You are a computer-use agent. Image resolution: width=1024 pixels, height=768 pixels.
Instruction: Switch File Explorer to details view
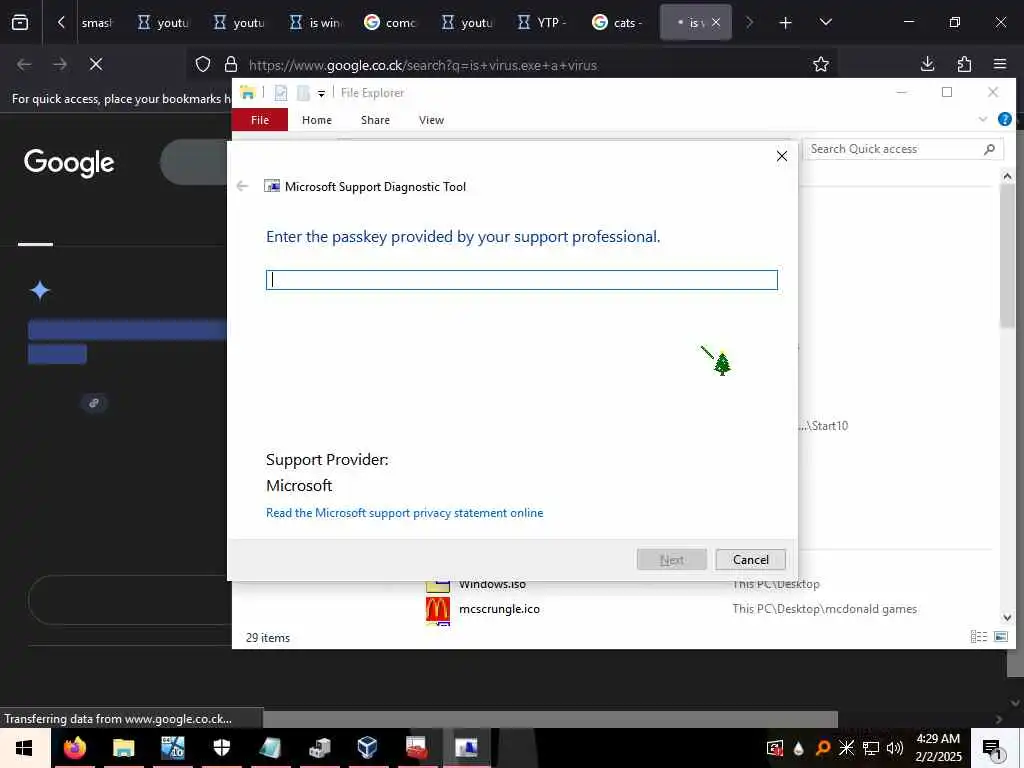tap(978, 637)
